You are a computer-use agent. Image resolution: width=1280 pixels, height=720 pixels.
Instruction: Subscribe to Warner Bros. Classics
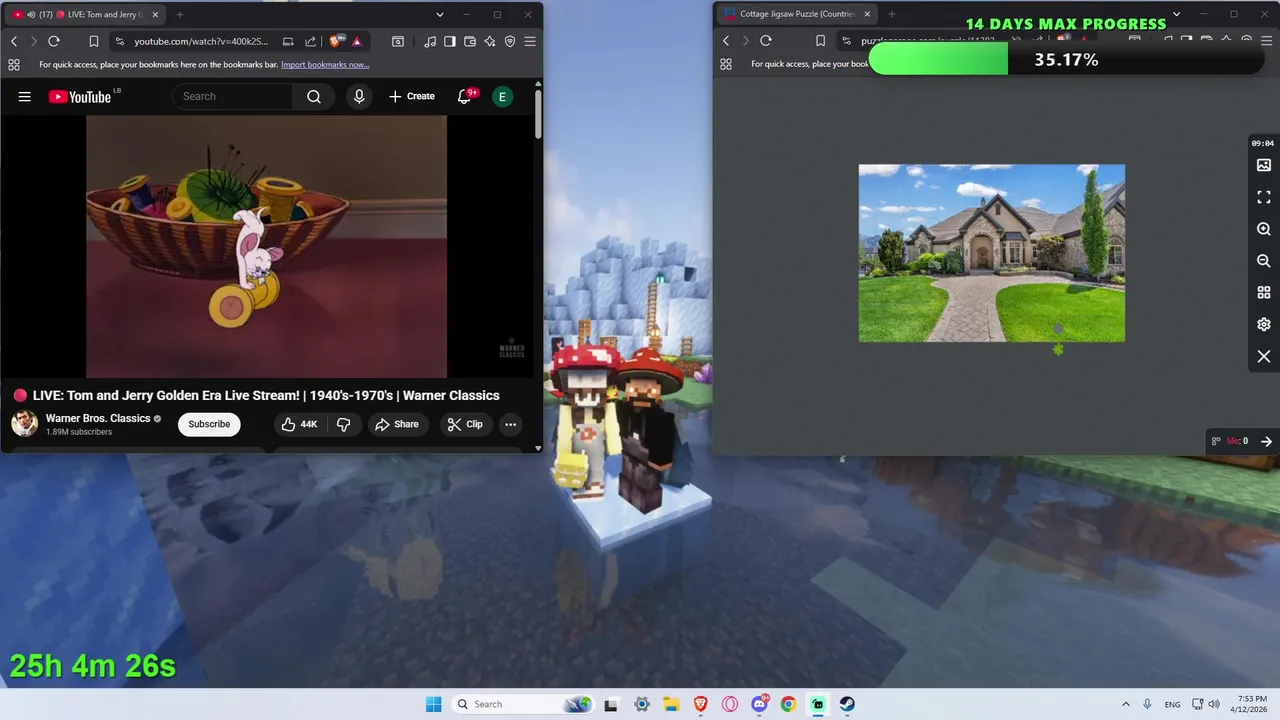(209, 424)
